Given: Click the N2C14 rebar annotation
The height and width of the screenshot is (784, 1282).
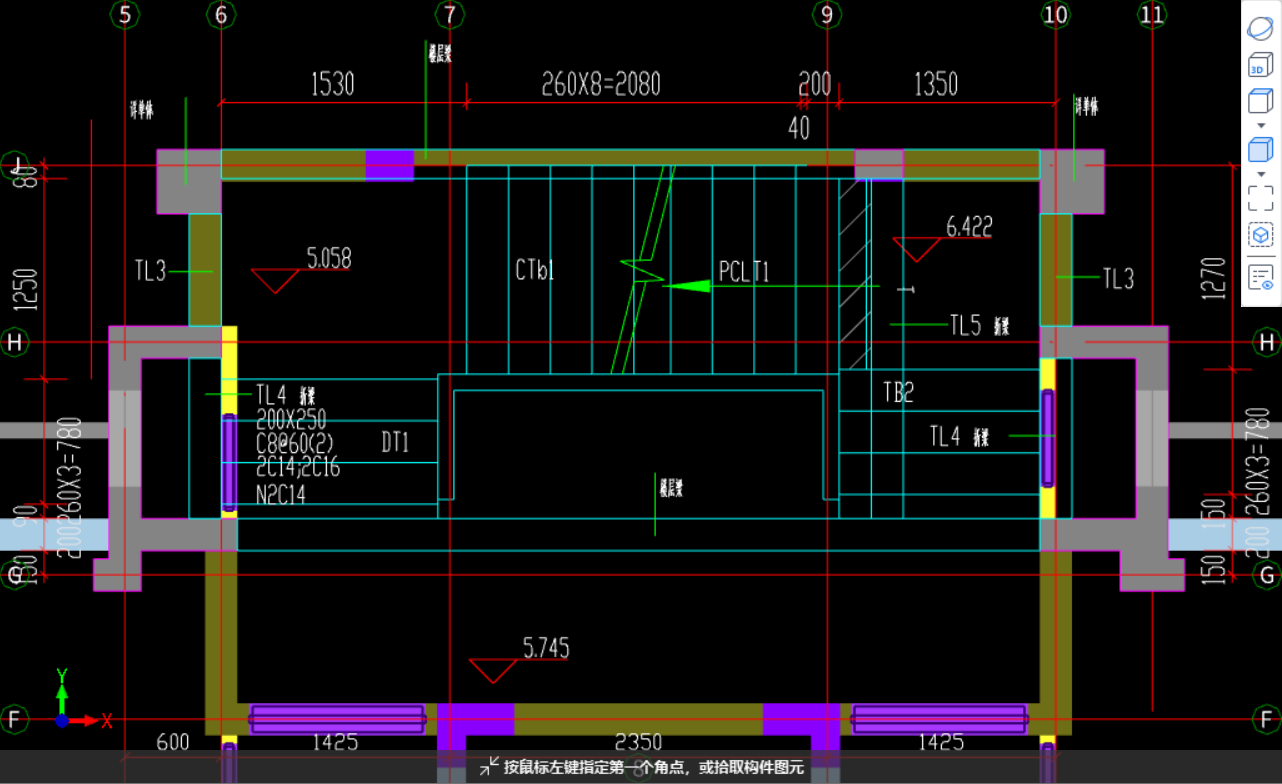Looking at the screenshot, I should 281,494.
